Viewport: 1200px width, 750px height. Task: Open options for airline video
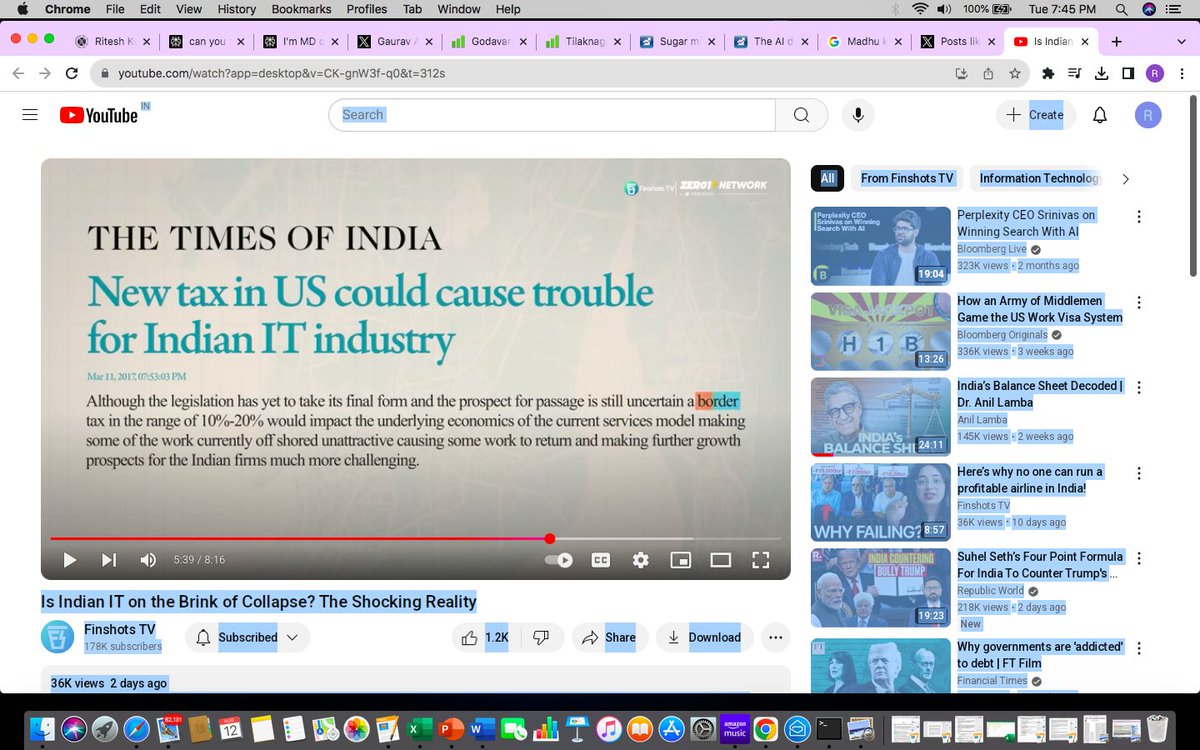[x=1138, y=473]
